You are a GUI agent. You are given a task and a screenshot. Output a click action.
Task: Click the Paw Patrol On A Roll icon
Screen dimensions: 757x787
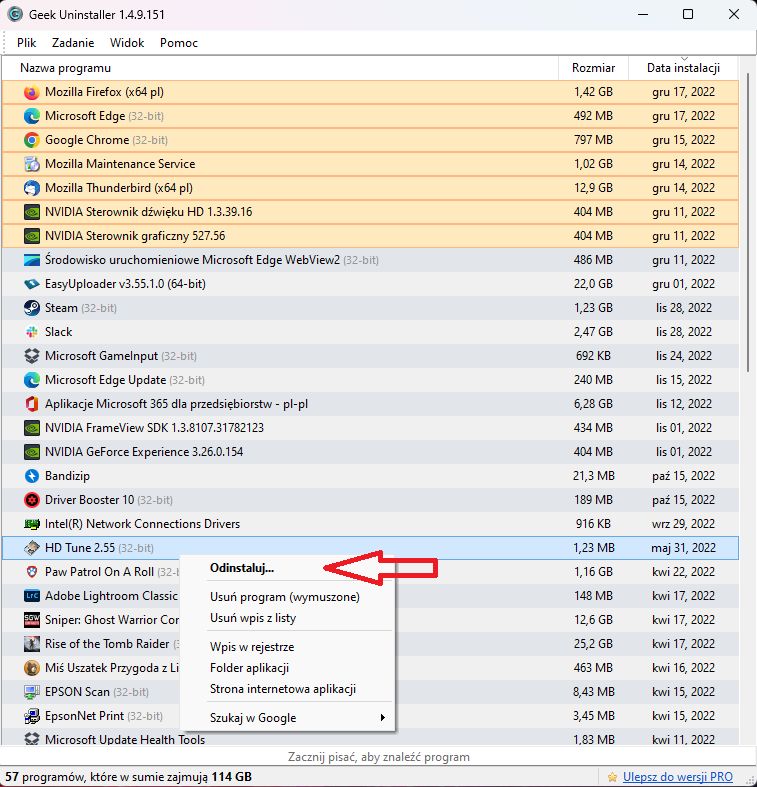tap(32, 572)
